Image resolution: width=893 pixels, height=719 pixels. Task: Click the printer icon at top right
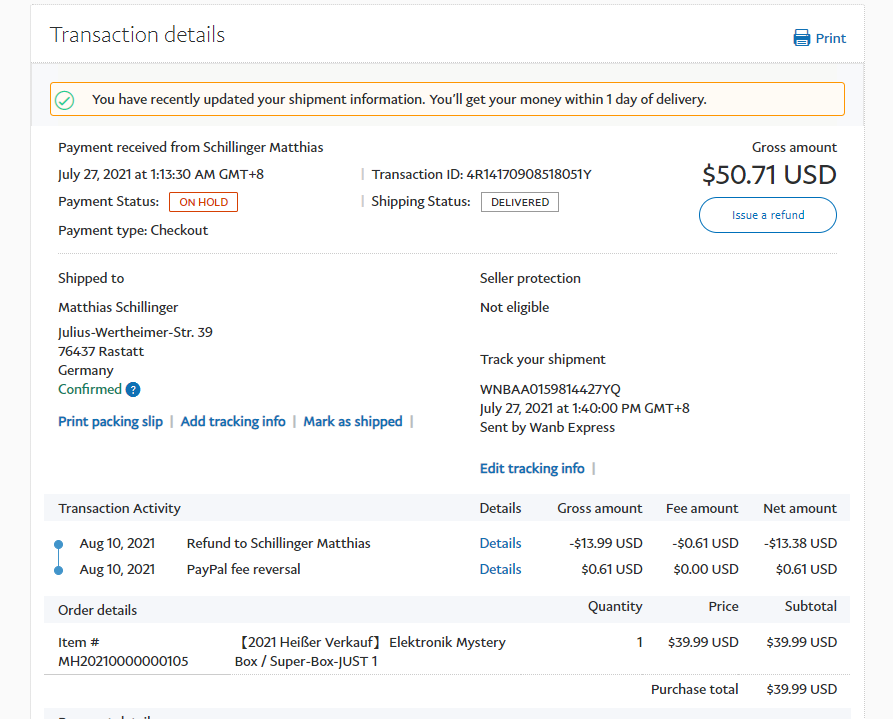(x=801, y=38)
